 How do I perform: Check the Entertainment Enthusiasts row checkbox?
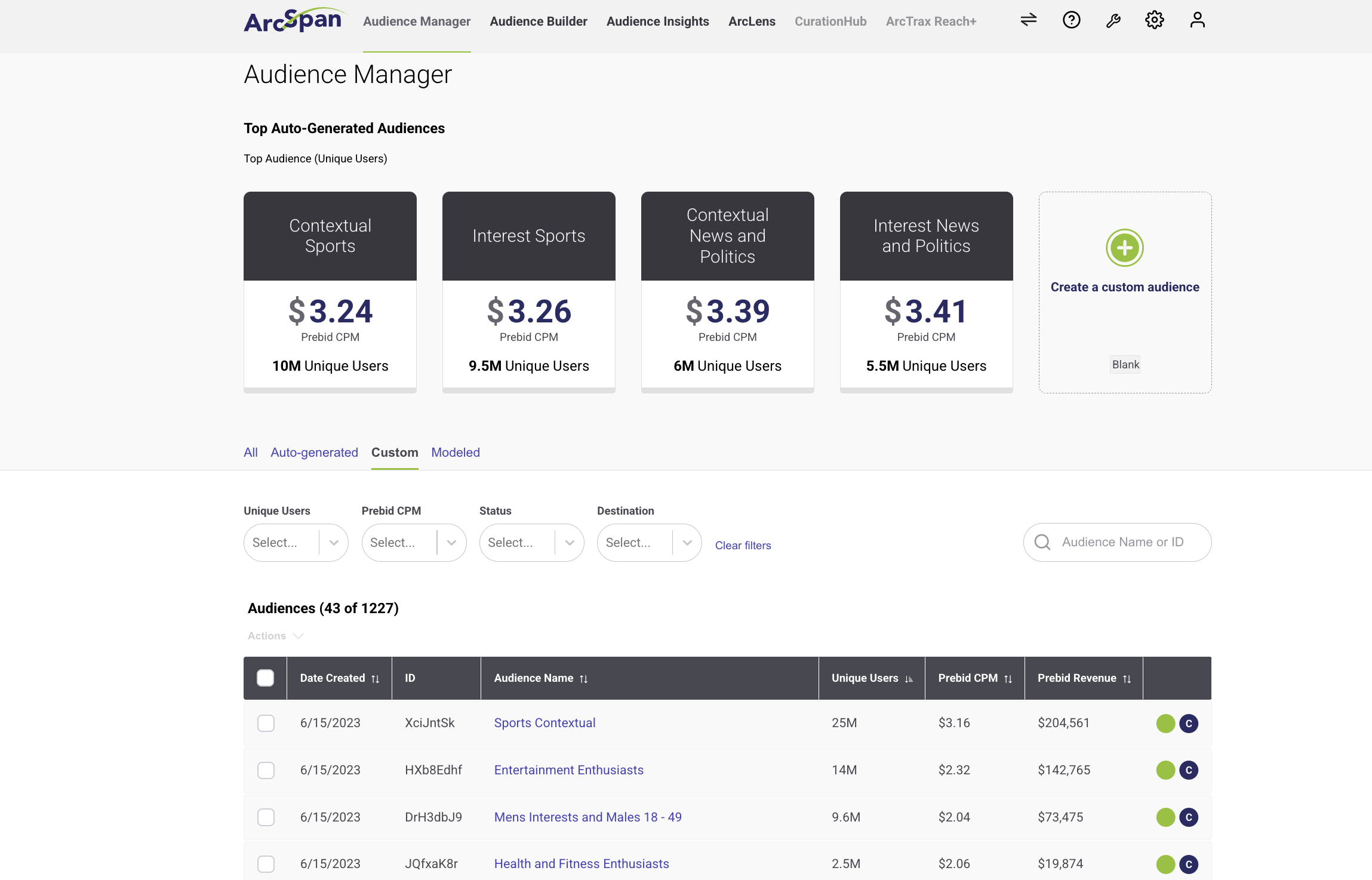266,770
